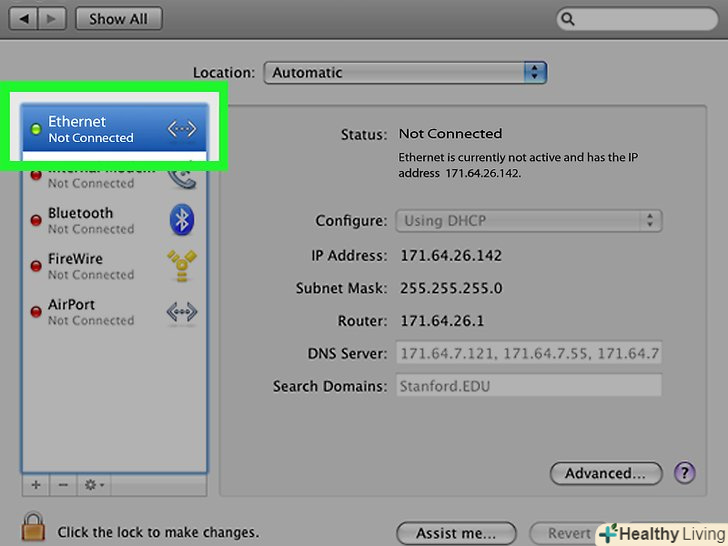Click the Show All button
Screen dimensions: 728x546
[x=119, y=19]
